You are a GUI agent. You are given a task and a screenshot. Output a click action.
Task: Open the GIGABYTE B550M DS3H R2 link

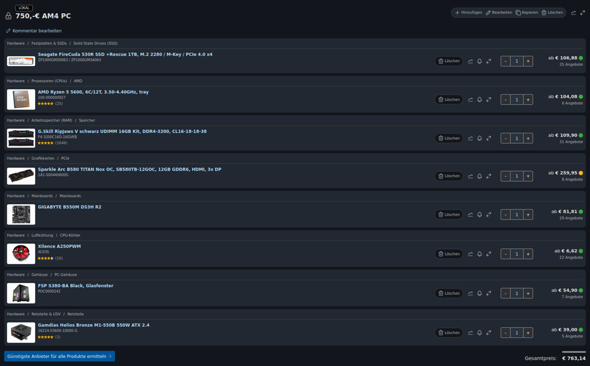click(69, 207)
